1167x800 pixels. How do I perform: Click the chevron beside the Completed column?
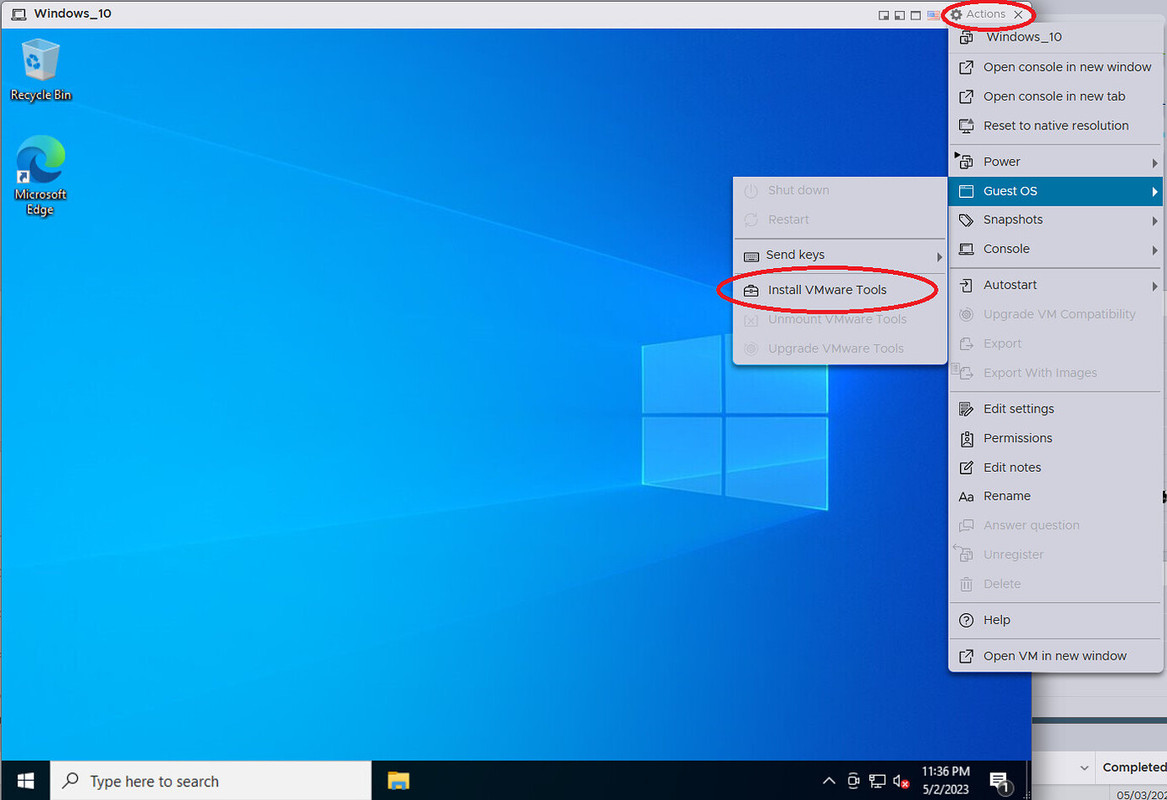1084,767
